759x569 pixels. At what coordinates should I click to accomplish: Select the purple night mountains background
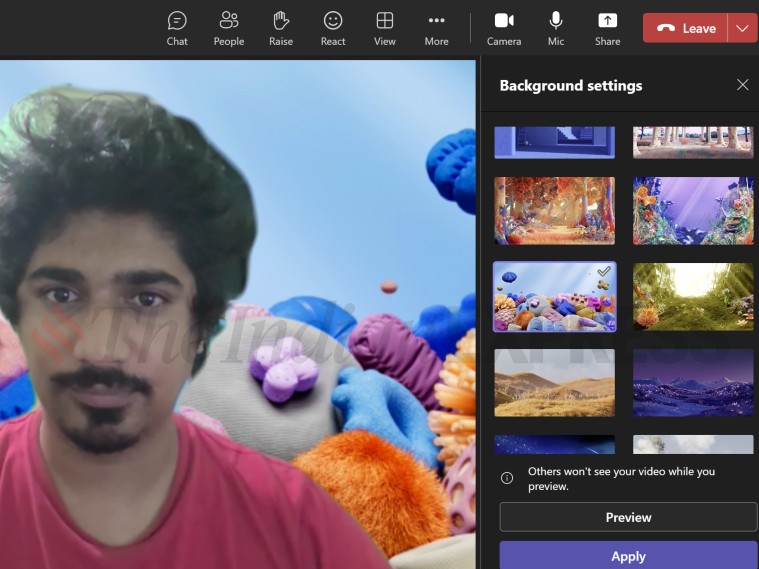click(693, 383)
